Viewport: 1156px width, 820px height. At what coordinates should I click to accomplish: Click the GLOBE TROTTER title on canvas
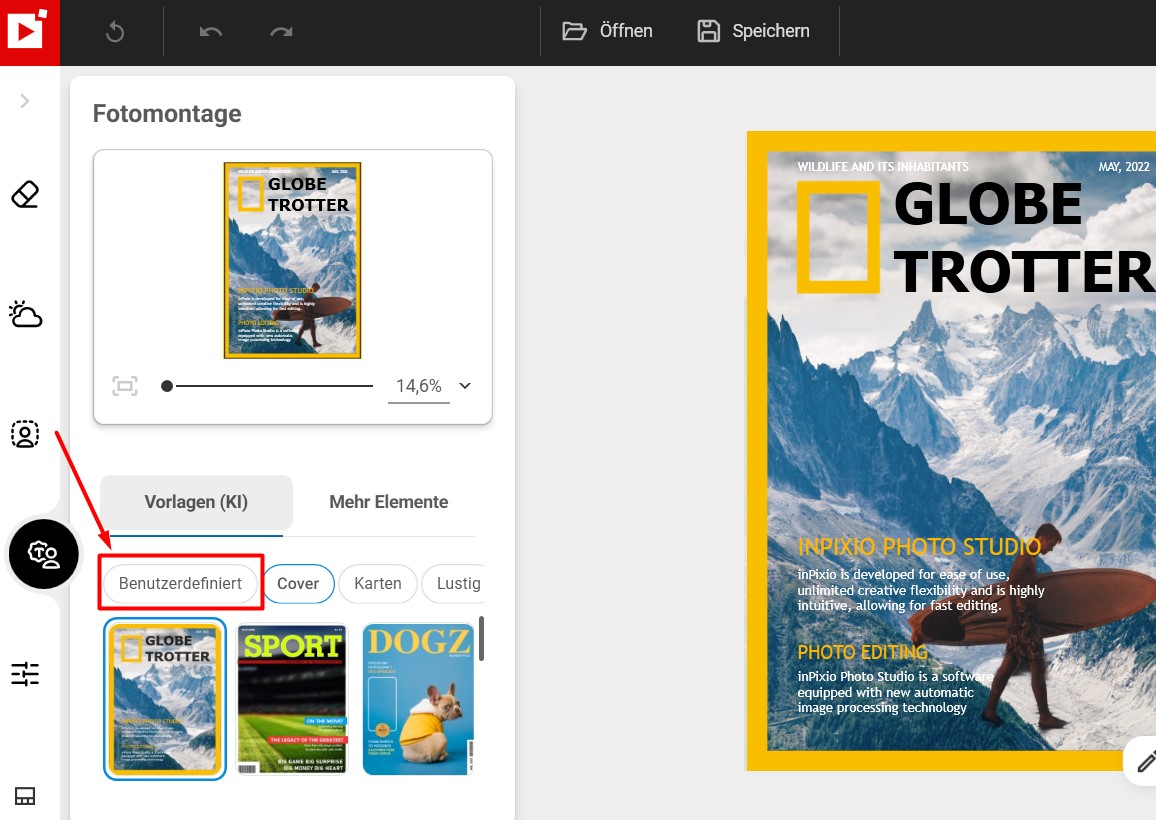pyautogui.click(x=1023, y=238)
